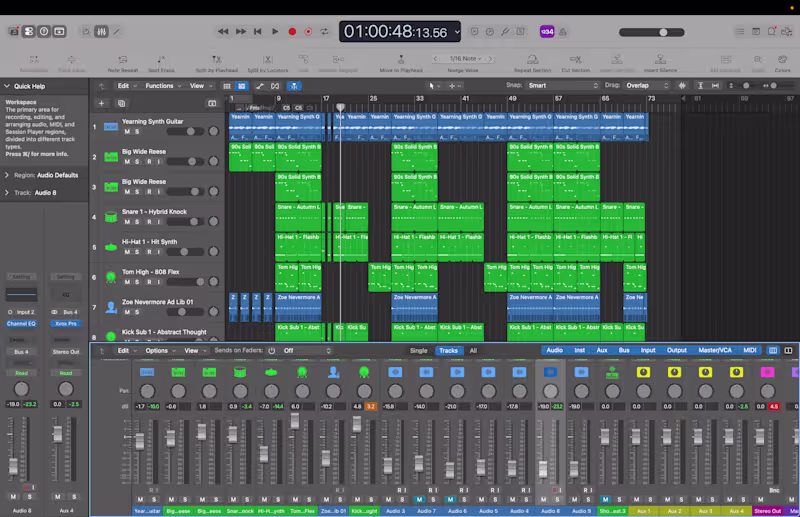Toggle the metronome click icon
The height and width of the screenshot is (517, 800).
[x=563, y=32]
